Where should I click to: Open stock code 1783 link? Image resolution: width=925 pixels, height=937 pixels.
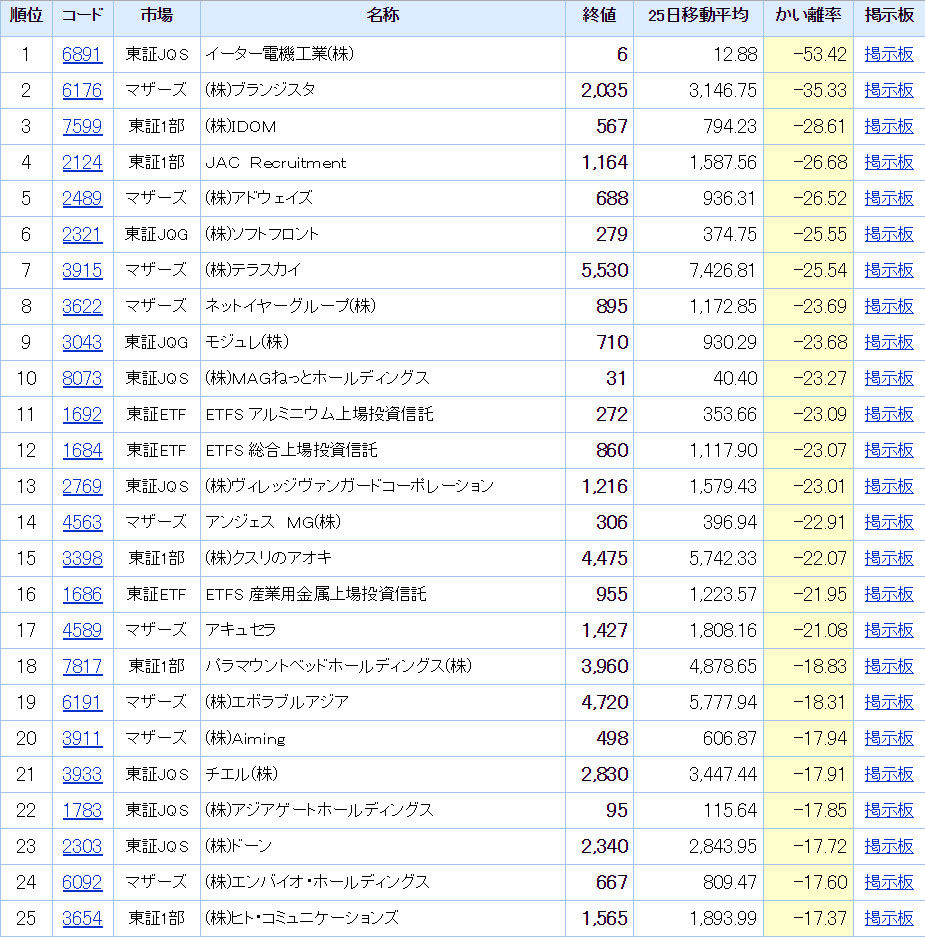click(82, 810)
